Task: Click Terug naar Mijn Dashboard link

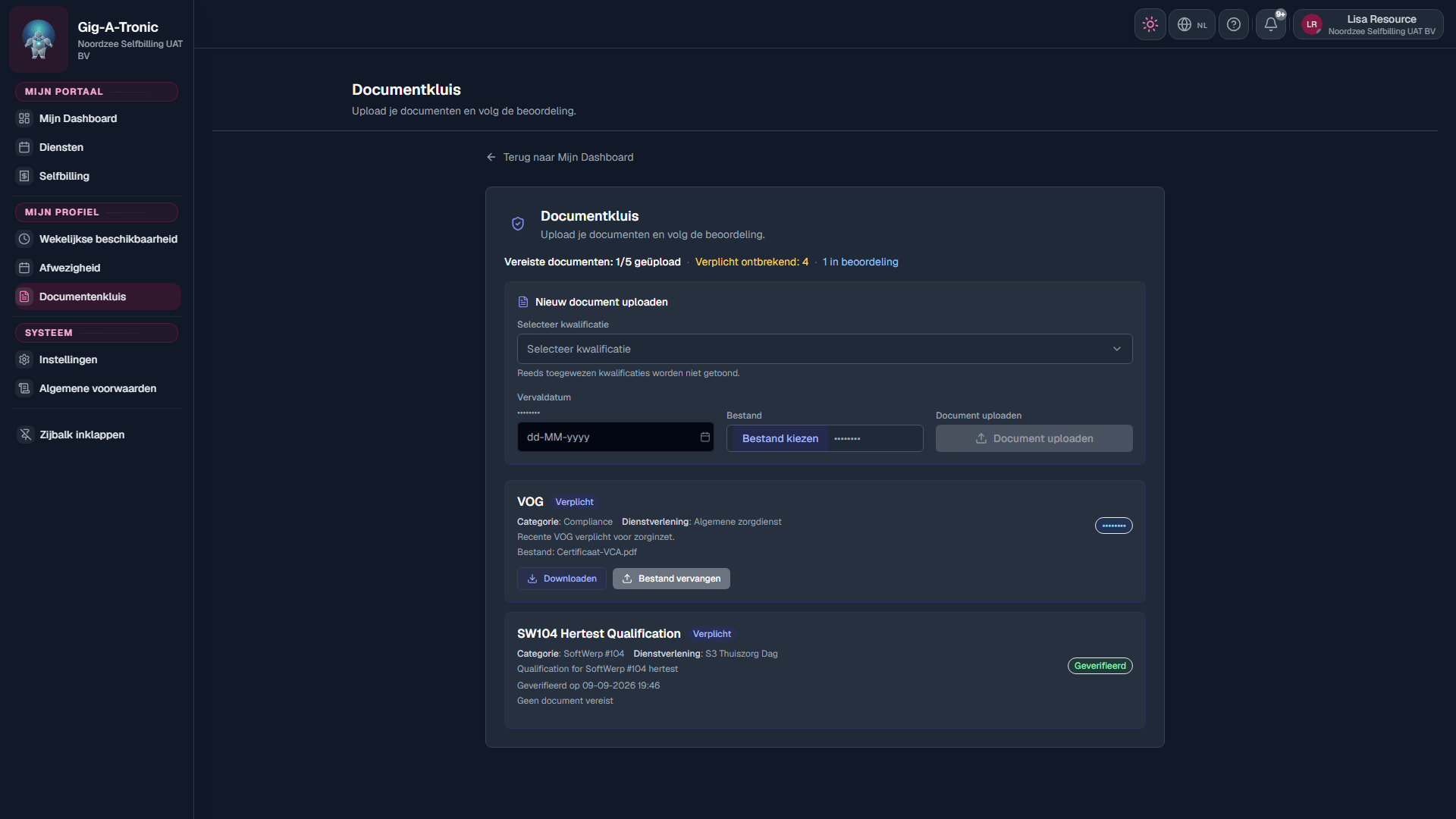Action: (x=560, y=157)
